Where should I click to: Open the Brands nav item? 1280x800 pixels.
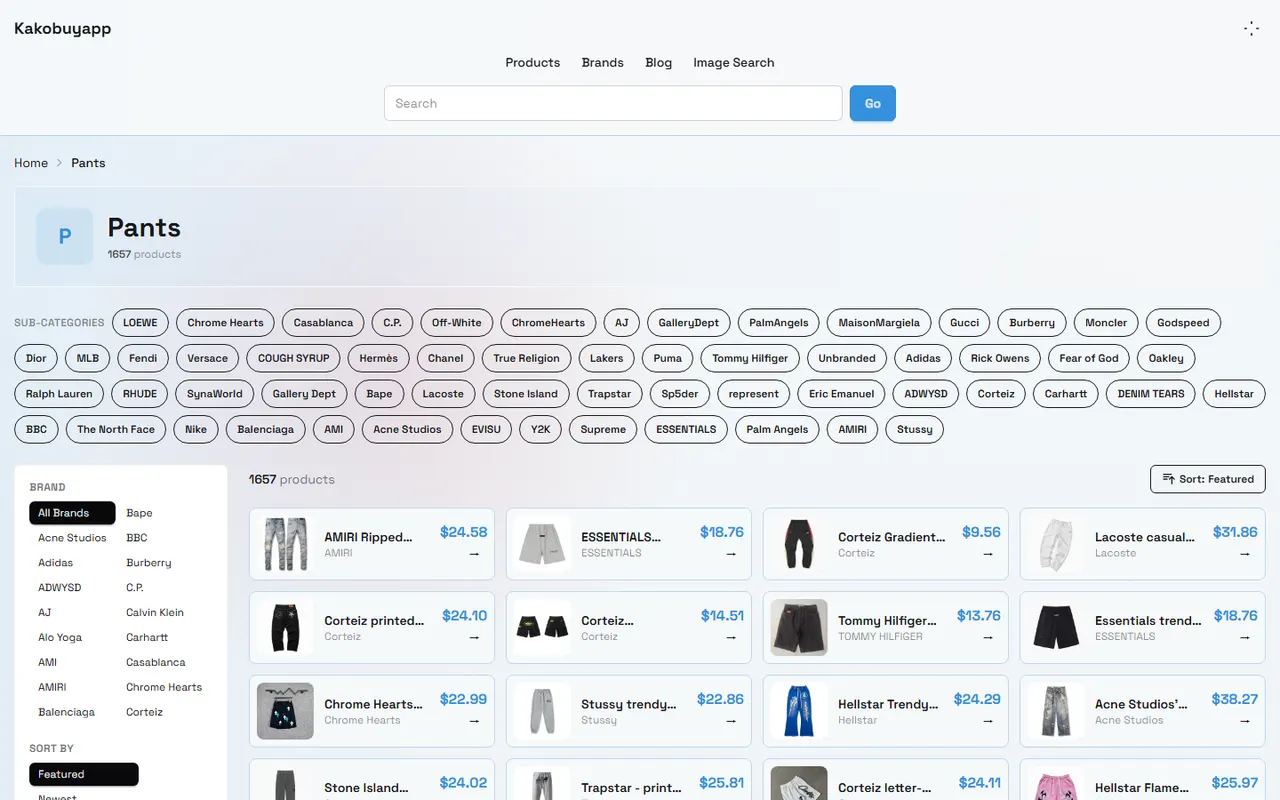point(603,62)
